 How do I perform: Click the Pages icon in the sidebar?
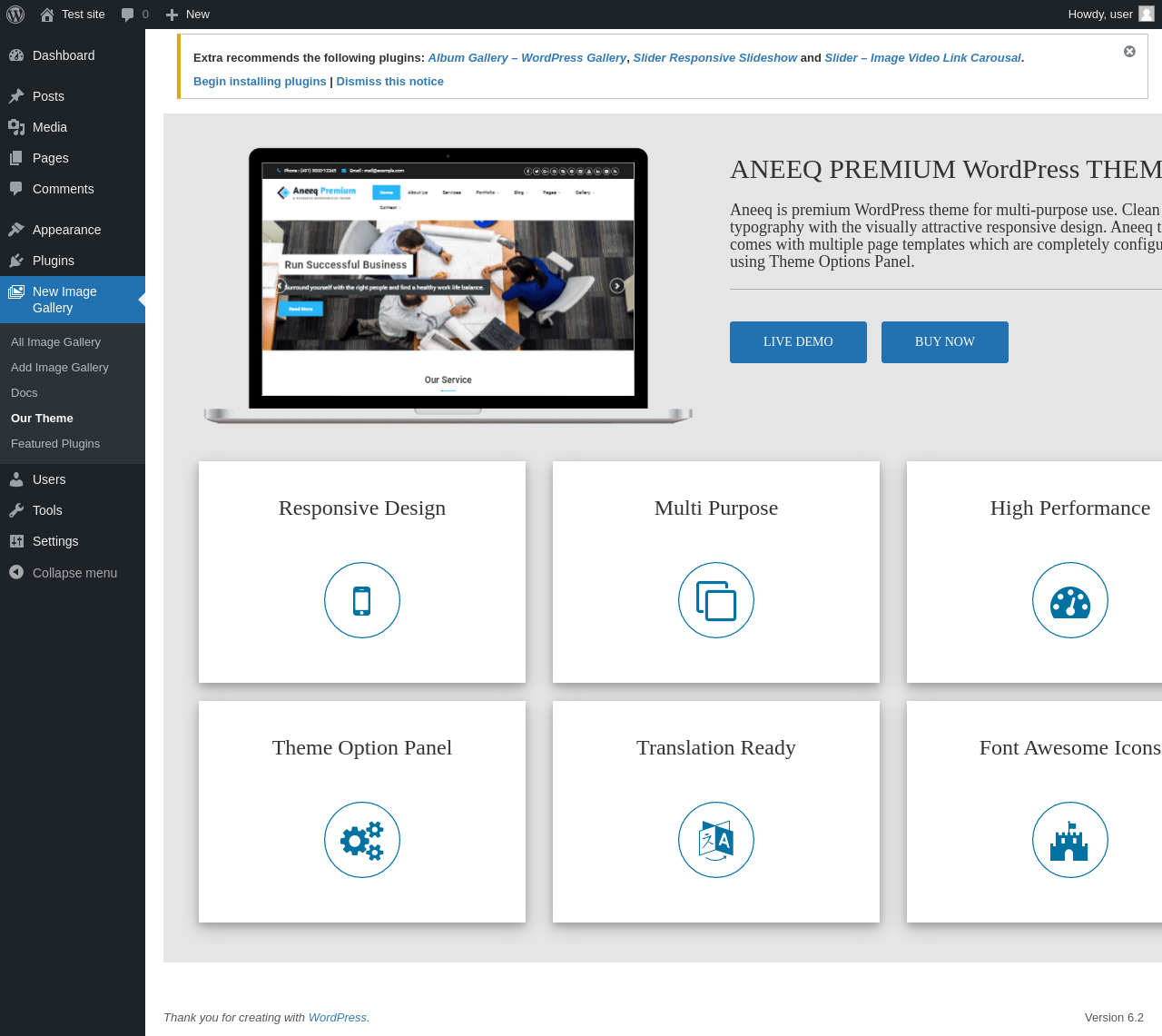pos(16,158)
